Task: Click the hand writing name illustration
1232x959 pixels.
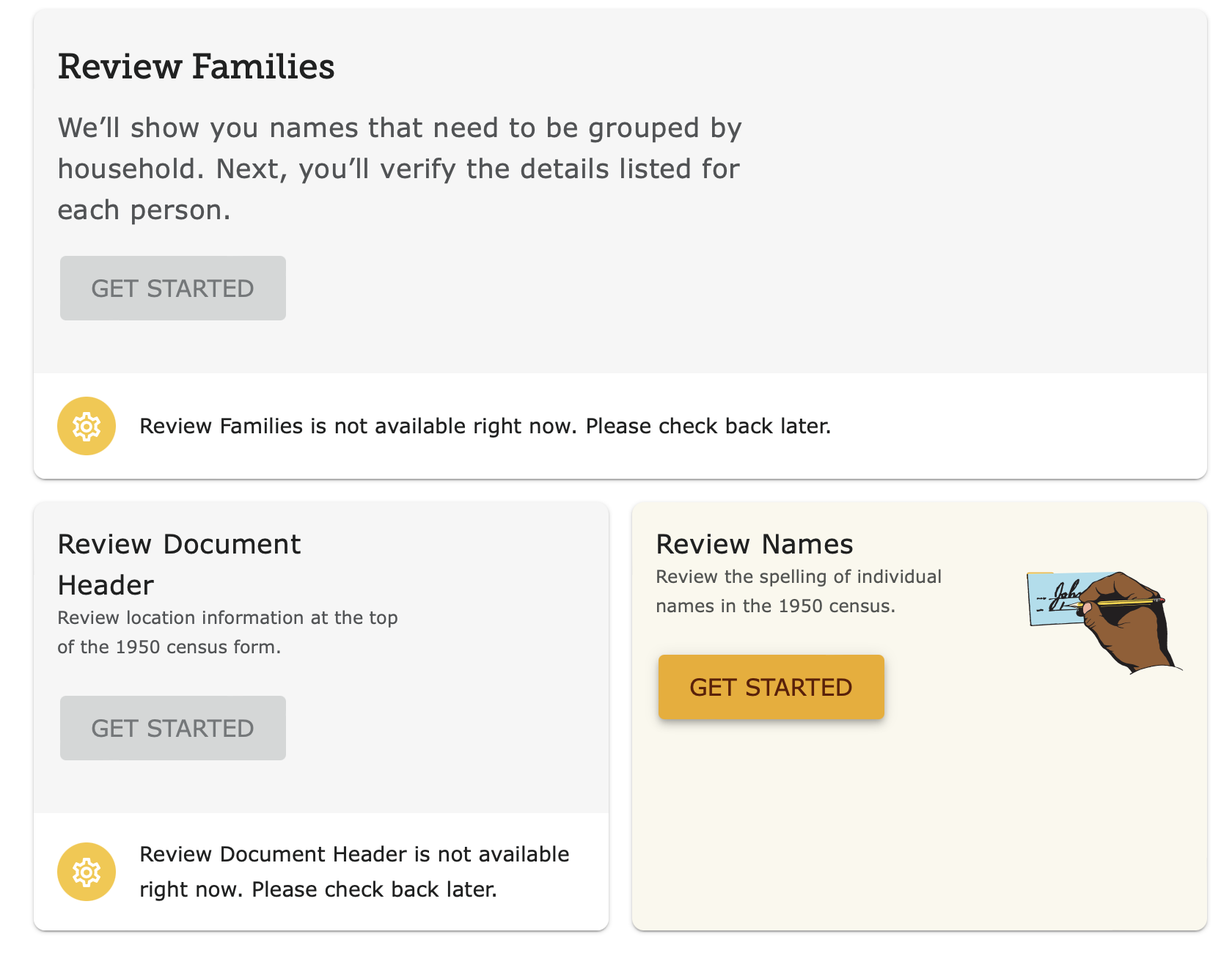Action: (x=1104, y=621)
